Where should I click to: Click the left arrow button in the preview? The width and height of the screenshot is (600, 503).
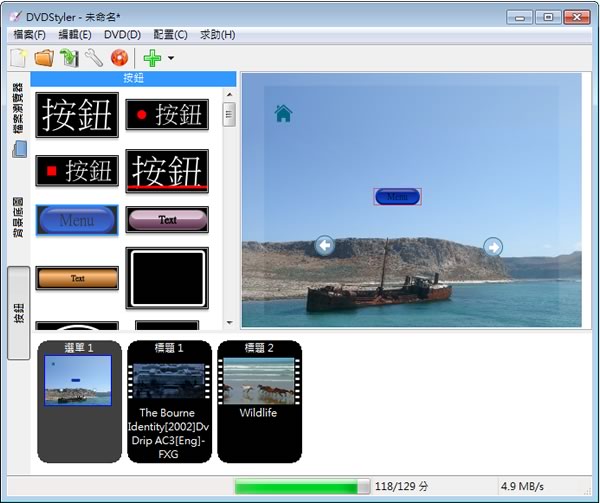(x=324, y=245)
